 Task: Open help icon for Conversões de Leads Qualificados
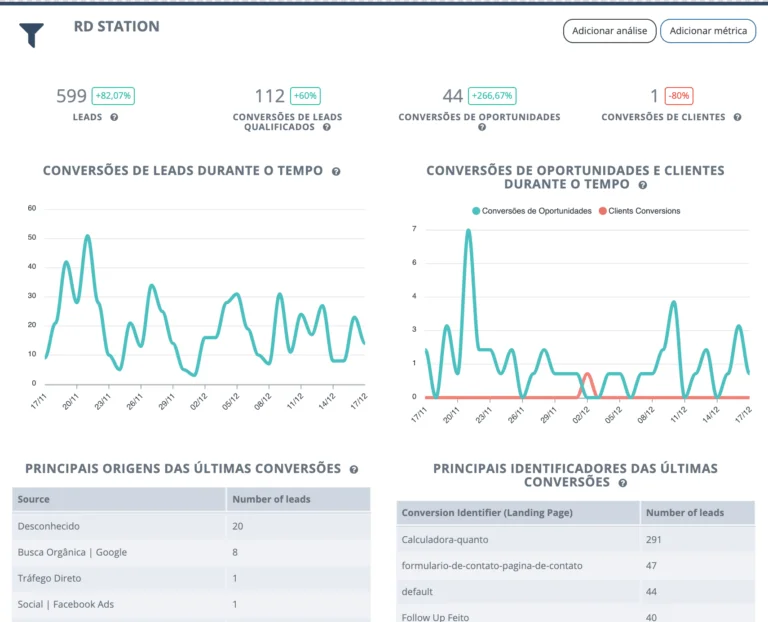[x=327, y=127]
